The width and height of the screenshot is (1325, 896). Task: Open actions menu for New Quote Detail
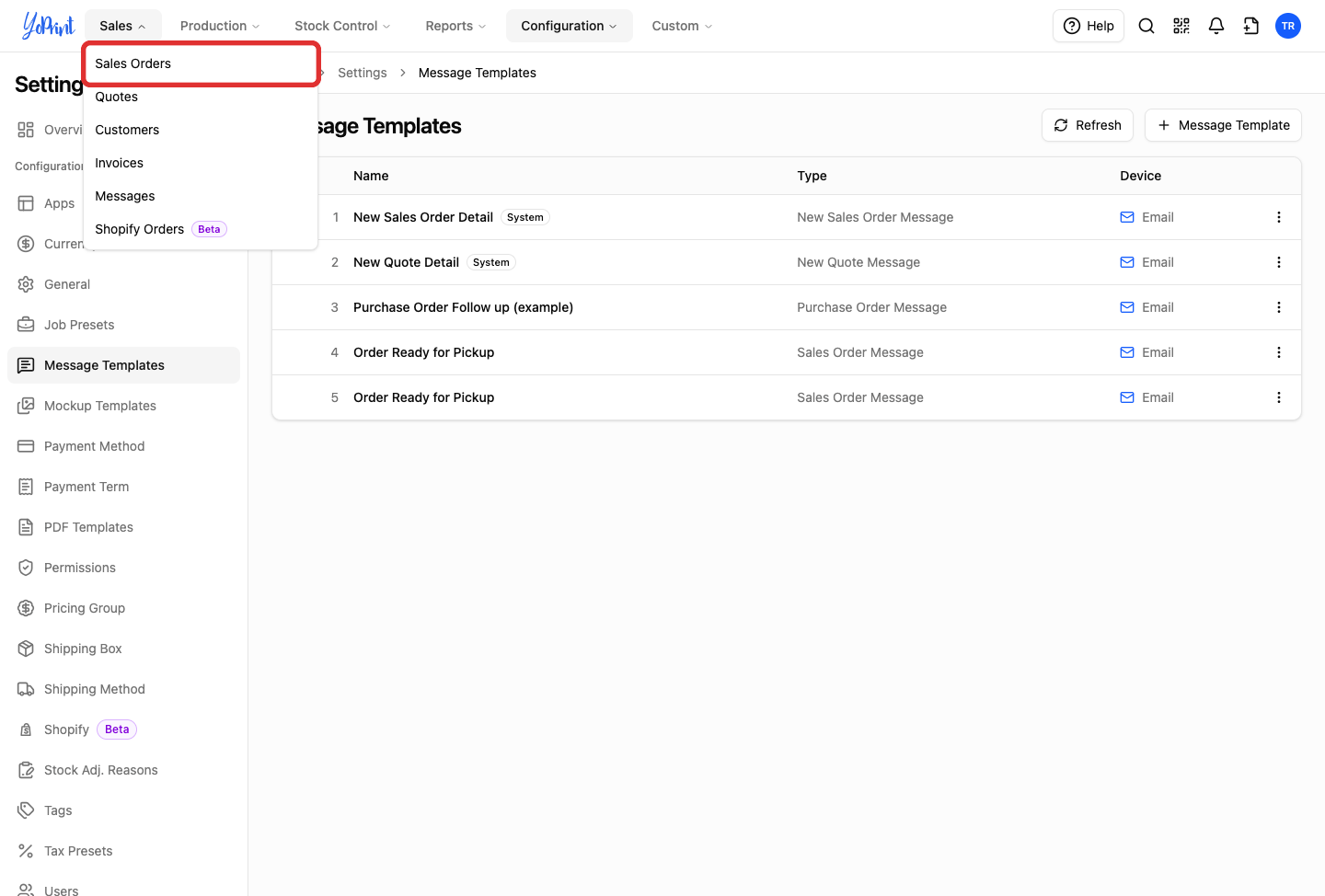(x=1279, y=262)
